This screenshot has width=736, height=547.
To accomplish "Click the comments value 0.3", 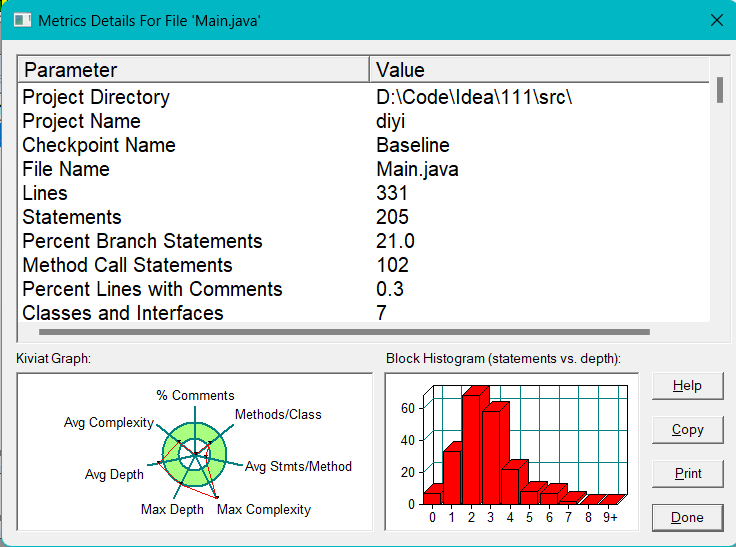I will [x=390, y=289].
